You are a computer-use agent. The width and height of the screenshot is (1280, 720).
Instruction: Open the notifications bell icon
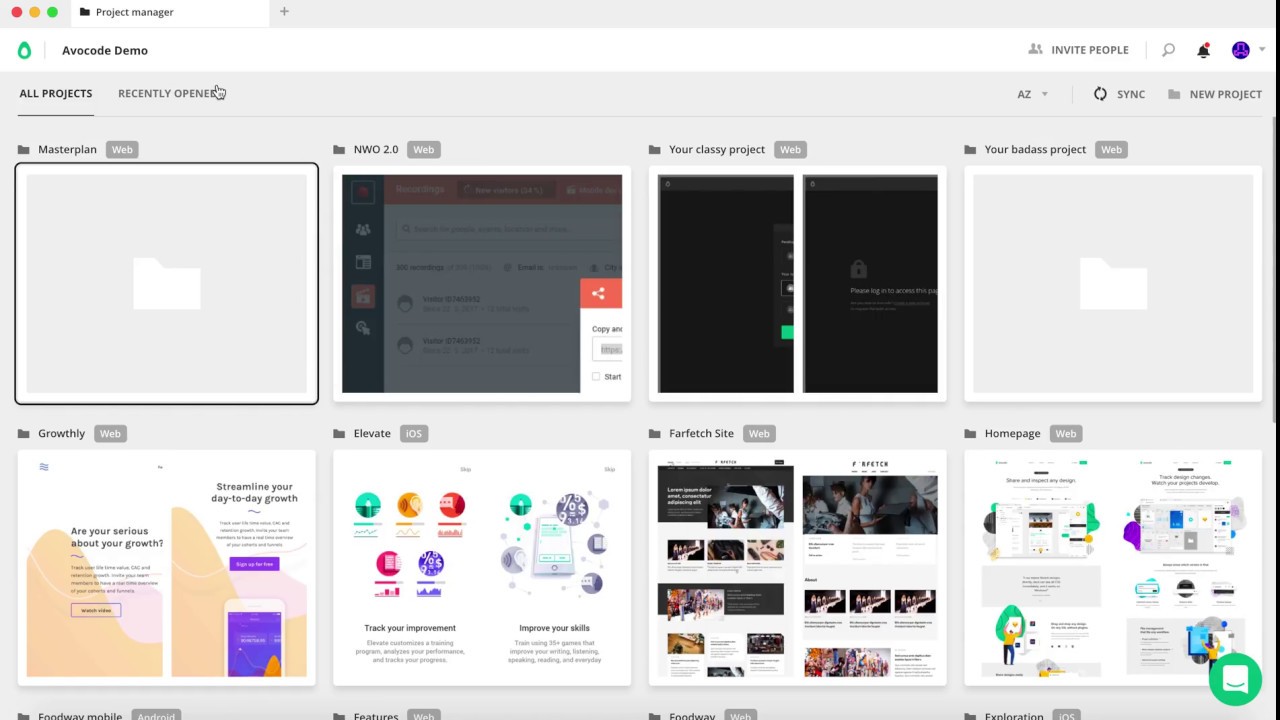pyautogui.click(x=1203, y=50)
